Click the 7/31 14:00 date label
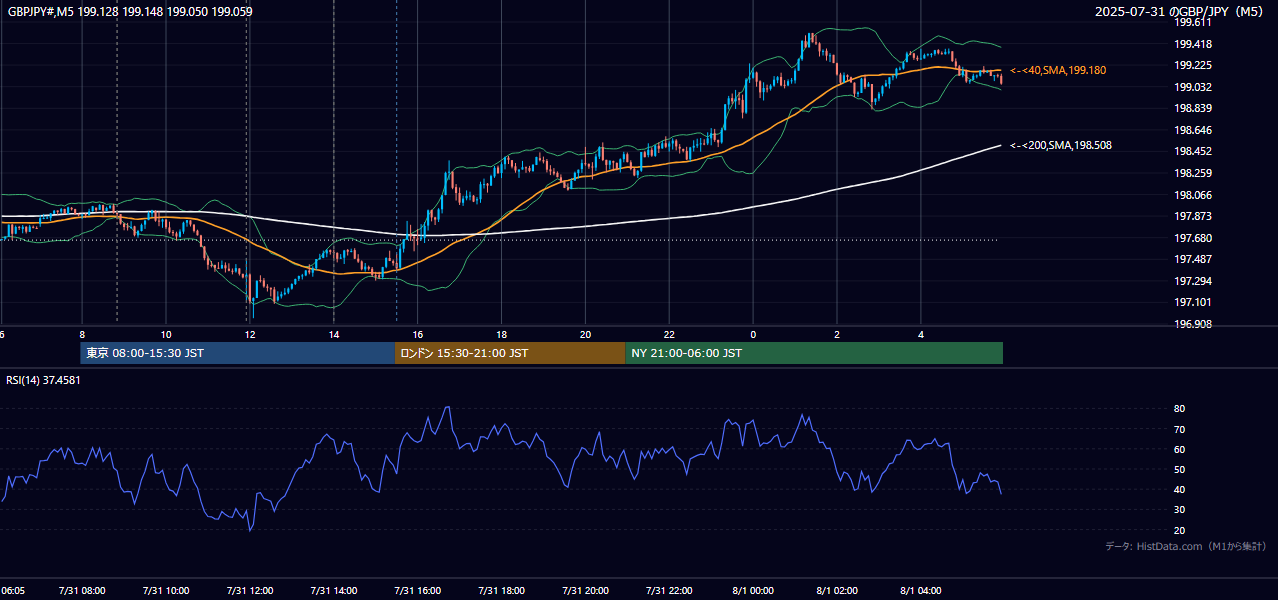Image resolution: width=1278 pixels, height=600 pixels. (334, 590)
